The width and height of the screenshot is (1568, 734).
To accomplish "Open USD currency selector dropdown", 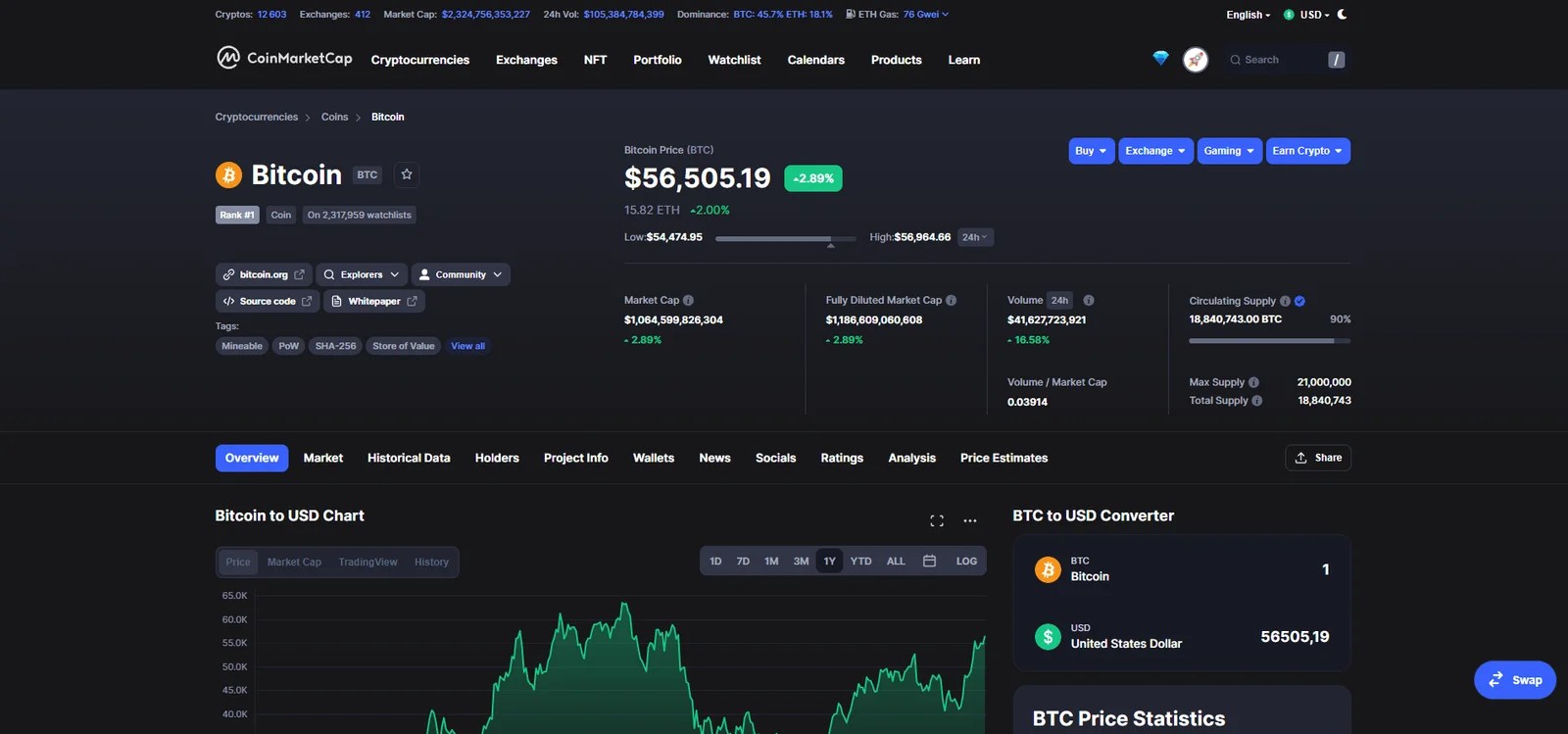I will click(1314, 15).
